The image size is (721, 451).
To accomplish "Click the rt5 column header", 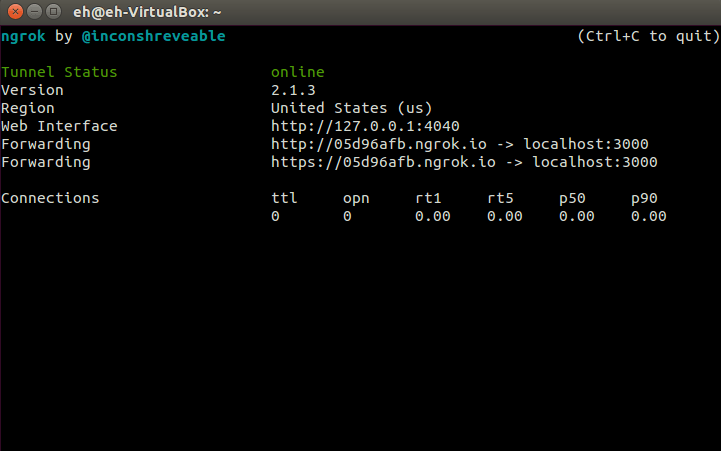I will [500, 198].
